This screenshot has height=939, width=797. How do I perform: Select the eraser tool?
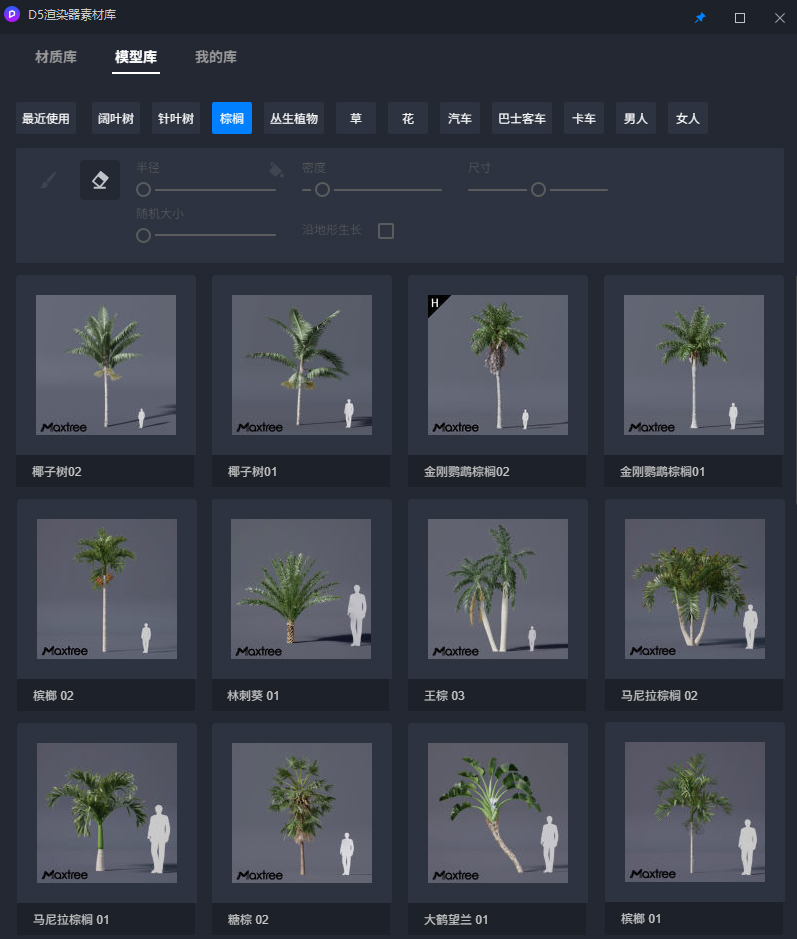click(100, 180)
